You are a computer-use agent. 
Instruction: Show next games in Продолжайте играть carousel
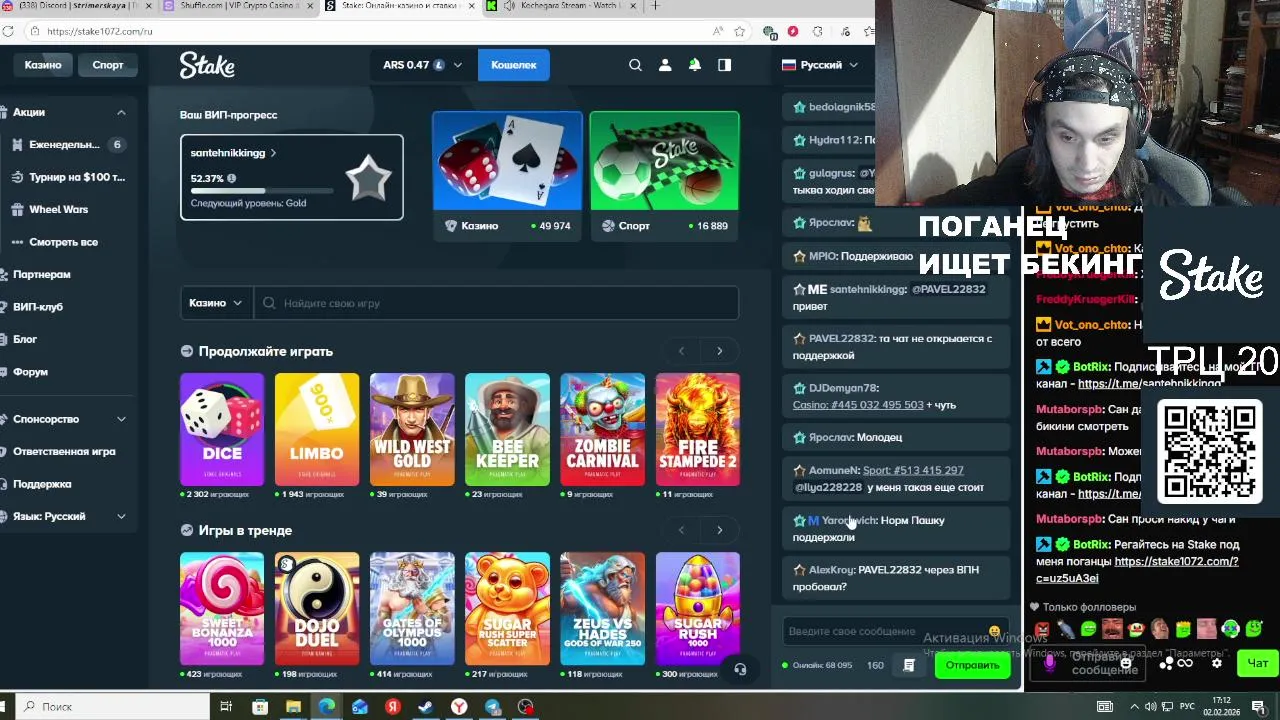719,351
